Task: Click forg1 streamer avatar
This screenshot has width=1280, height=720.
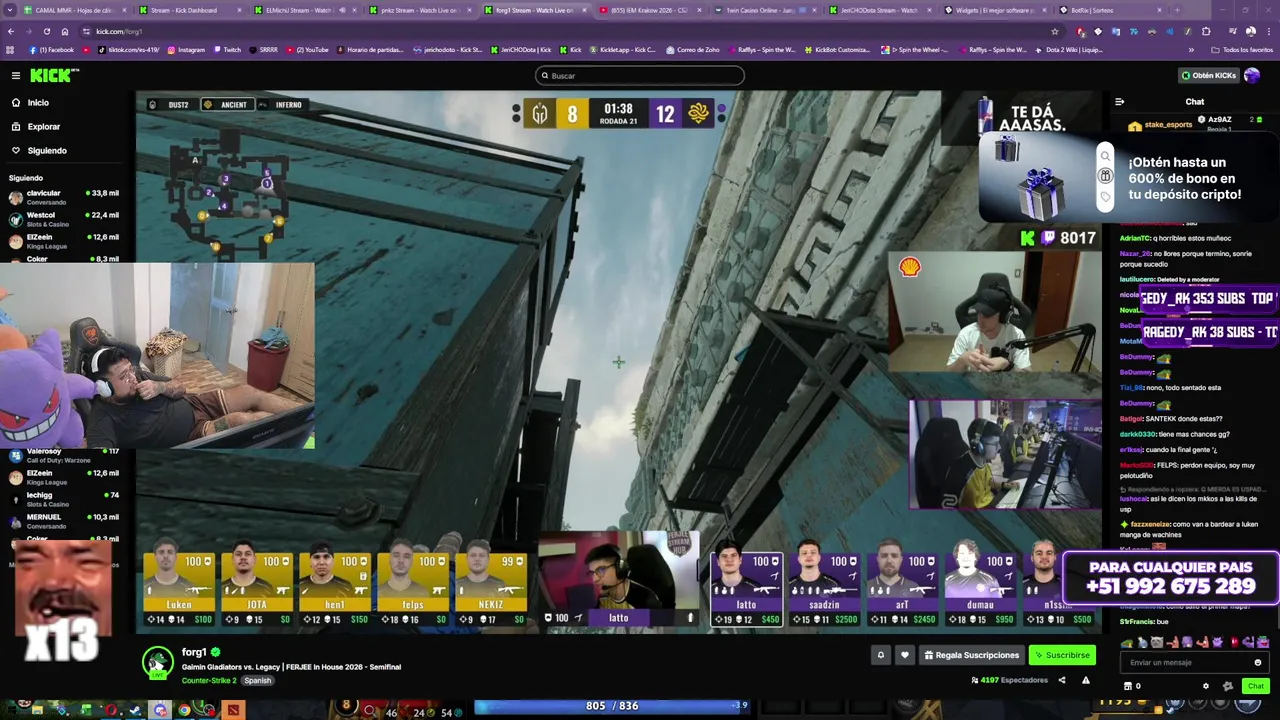Action: (157, 662)
